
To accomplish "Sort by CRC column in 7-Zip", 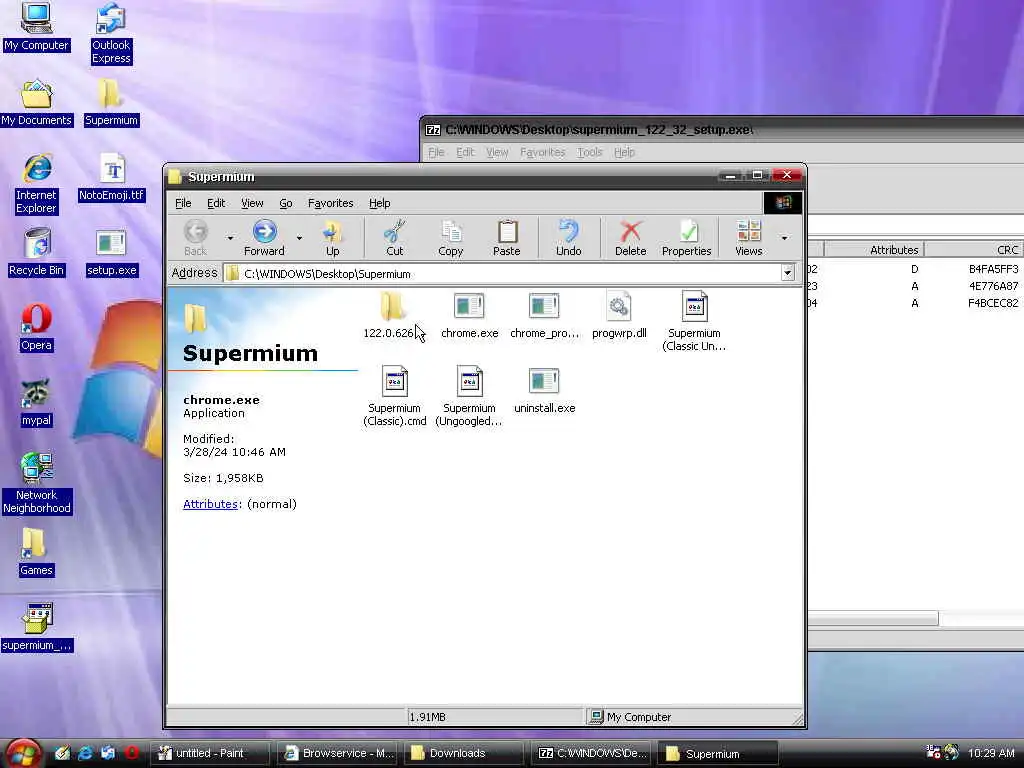I will (974, 249).
